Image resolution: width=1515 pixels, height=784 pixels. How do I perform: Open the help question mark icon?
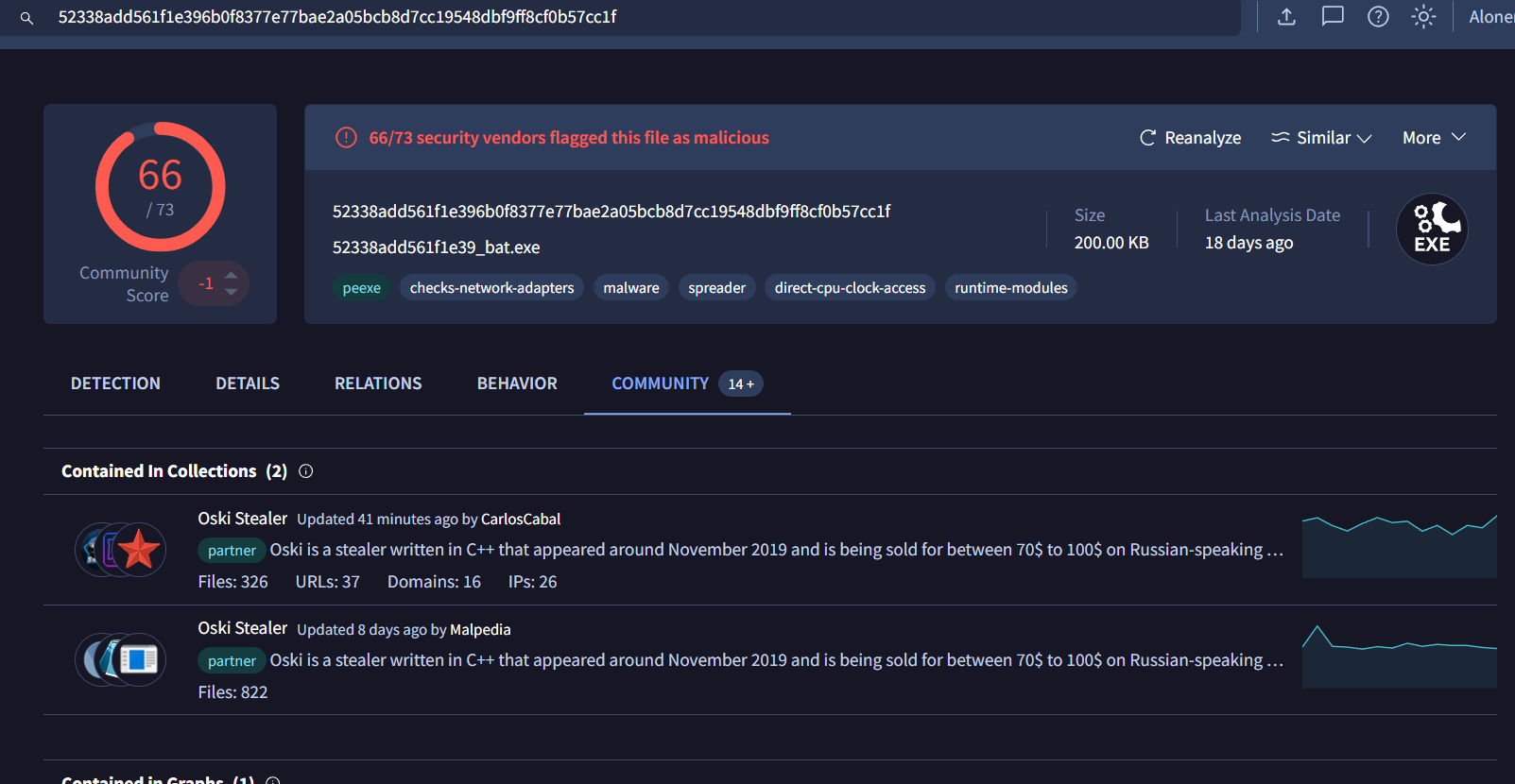click(1378, 17)
